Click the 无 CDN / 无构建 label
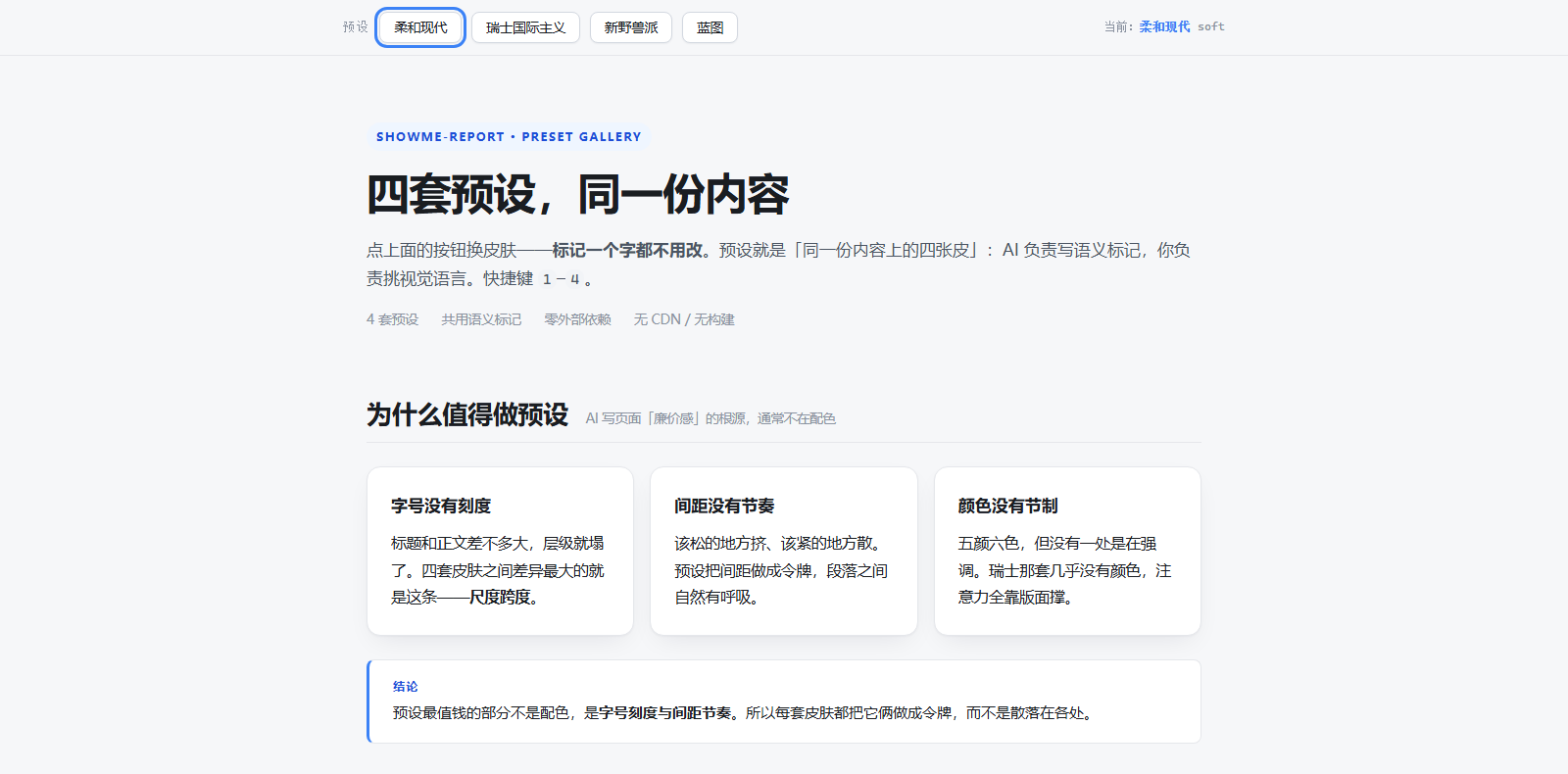 [x=684, y=319]
